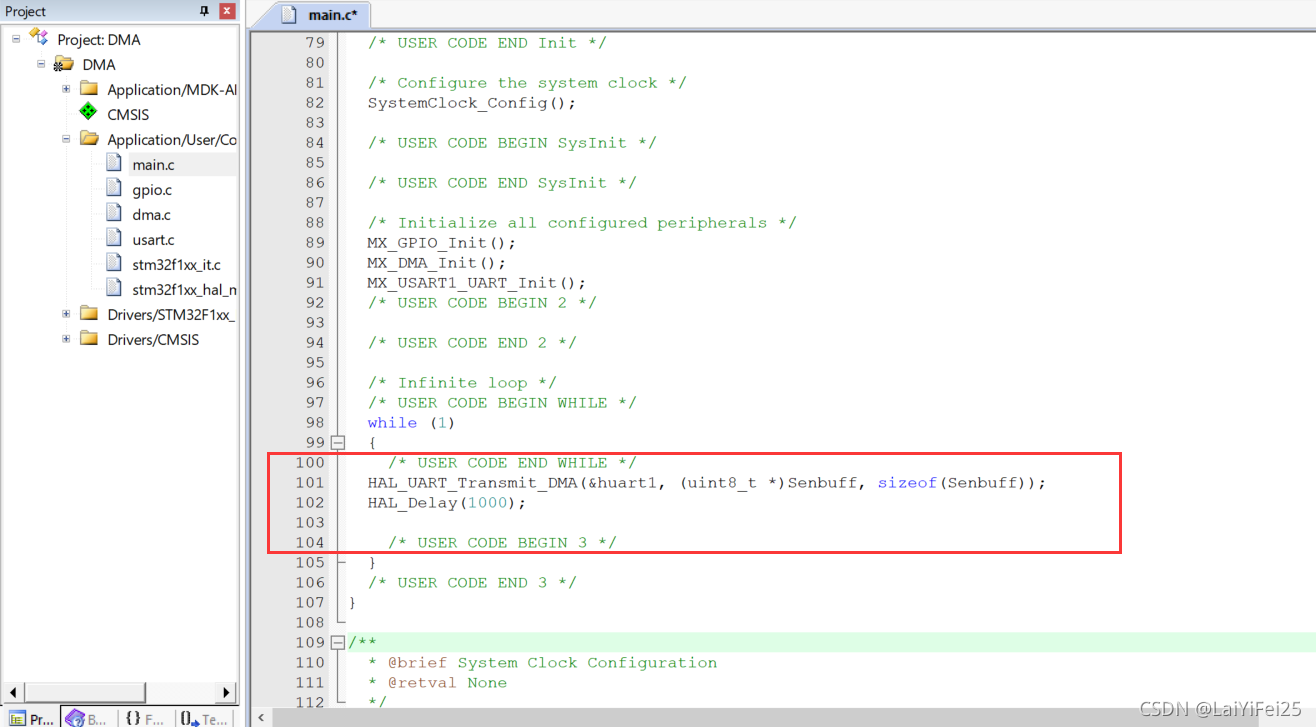Image resolution: width=1316 pixels, height=727 pixels.
Task: Collapse the Project: DMA root node
Action: click(16, 39)
